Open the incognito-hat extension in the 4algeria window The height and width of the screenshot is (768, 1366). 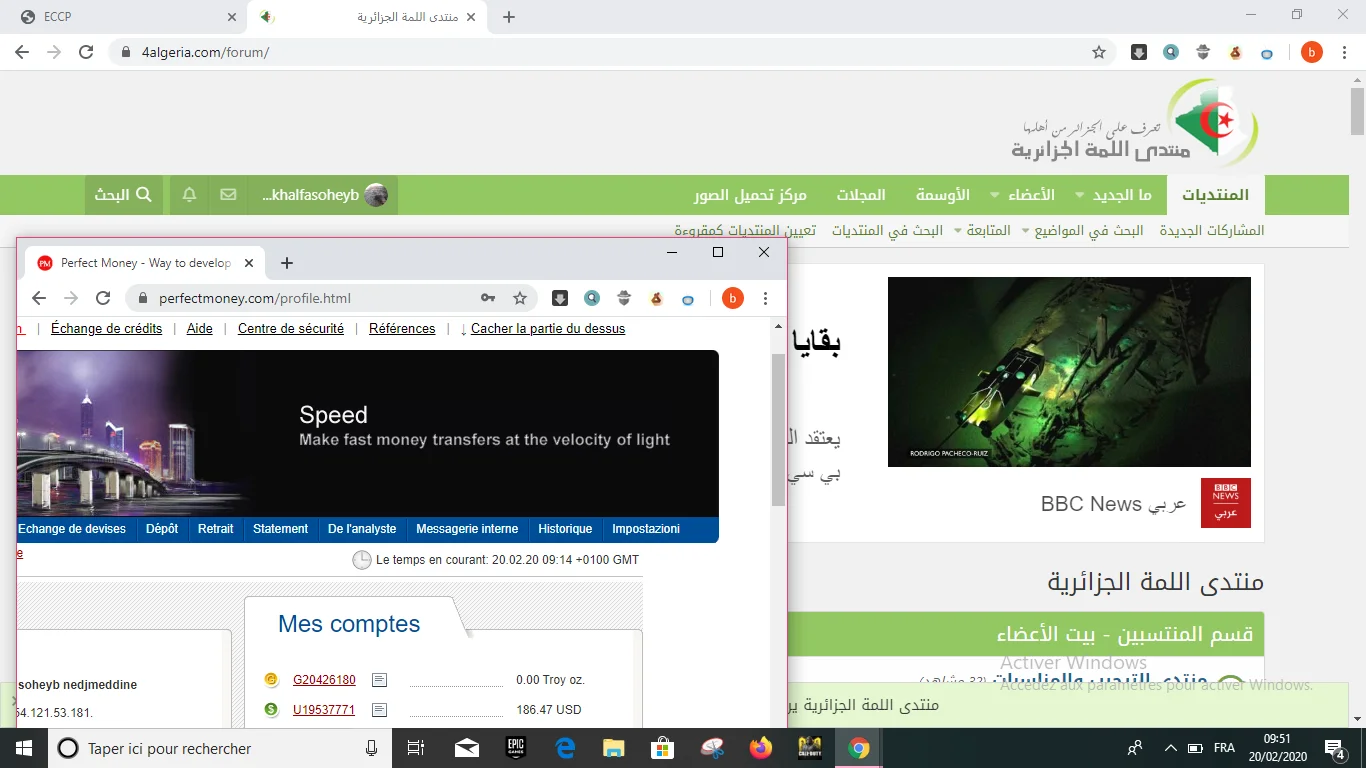(x=1203, y=52)
